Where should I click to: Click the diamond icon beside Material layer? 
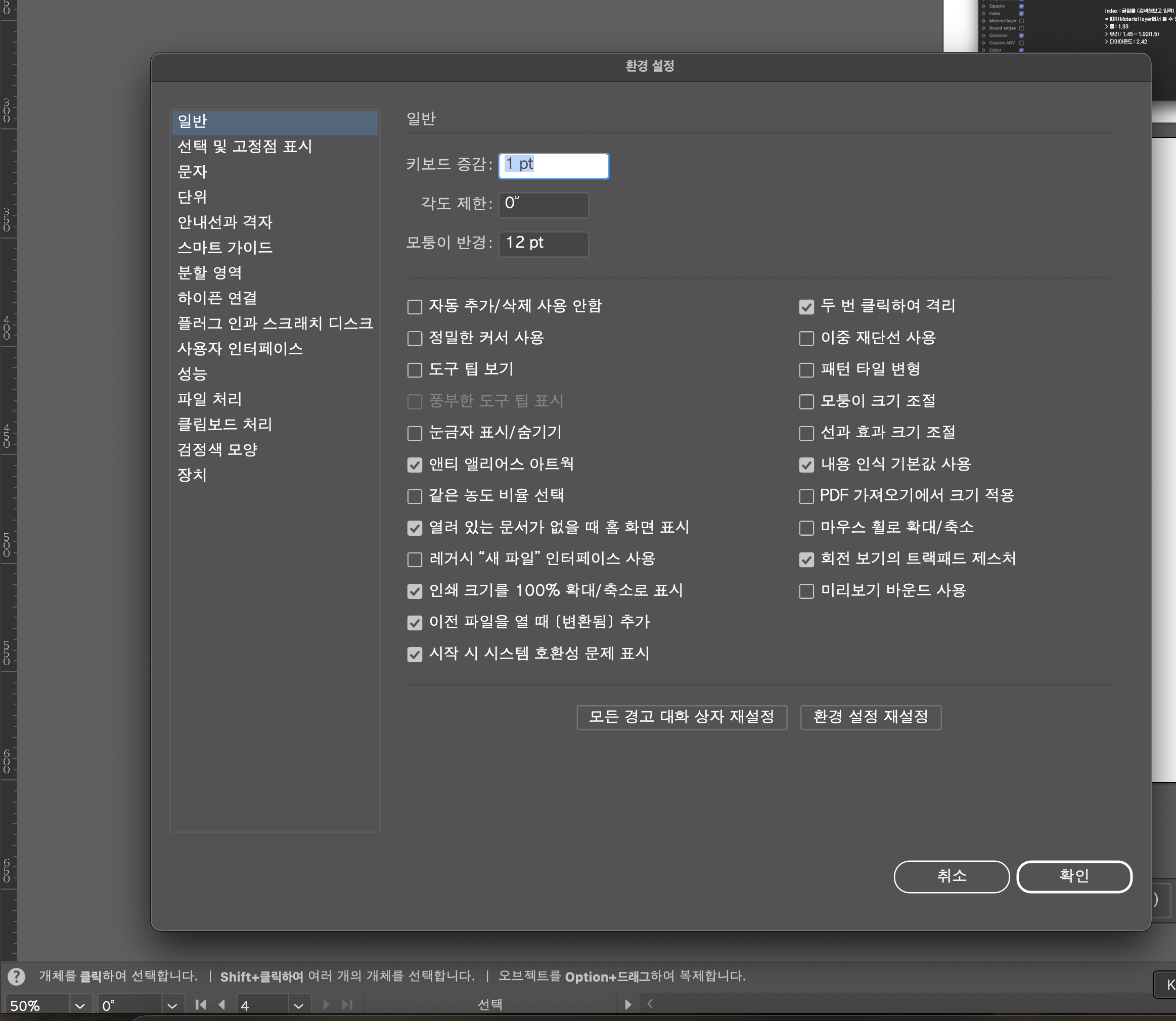click(x=983, y=21)
